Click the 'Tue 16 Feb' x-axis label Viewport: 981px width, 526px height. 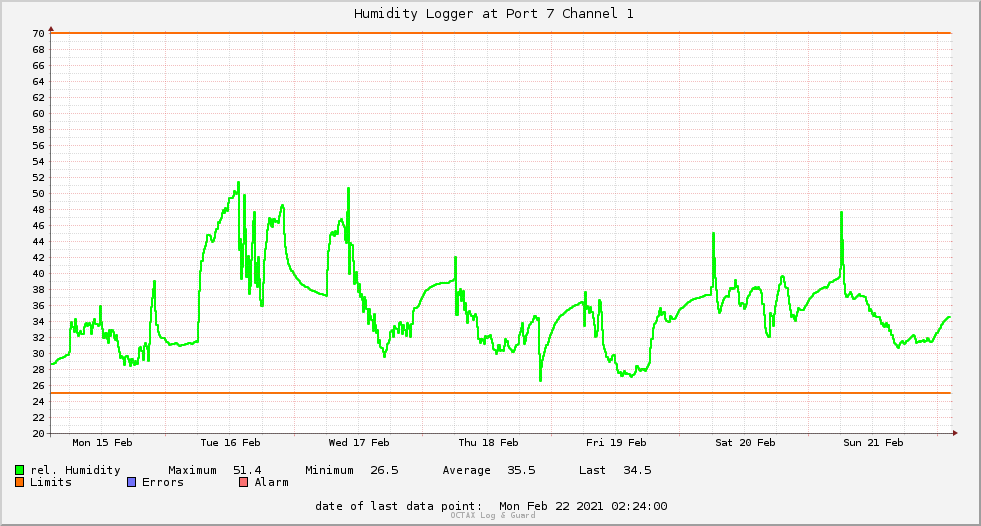(230, 443)
